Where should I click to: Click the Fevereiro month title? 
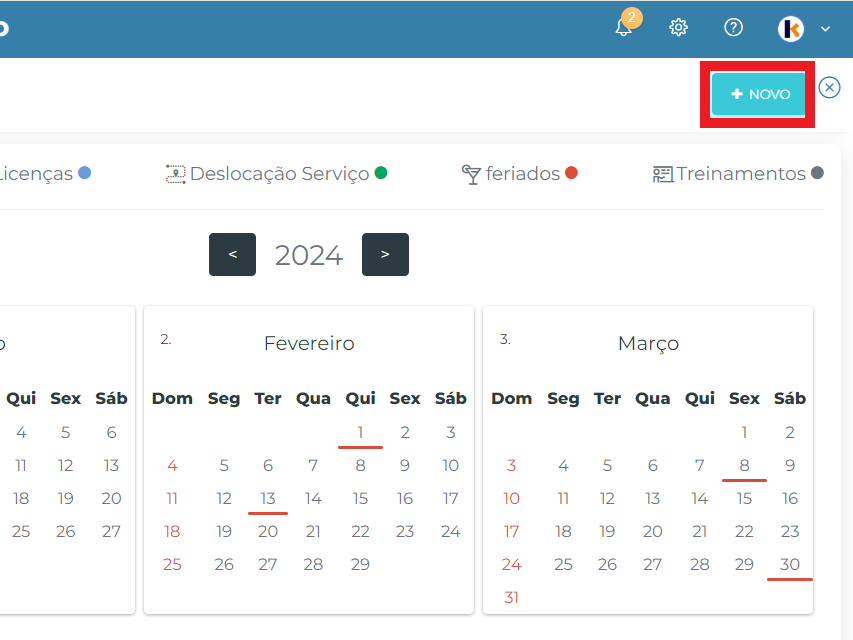pyautogui.click(x=309, y=343)
